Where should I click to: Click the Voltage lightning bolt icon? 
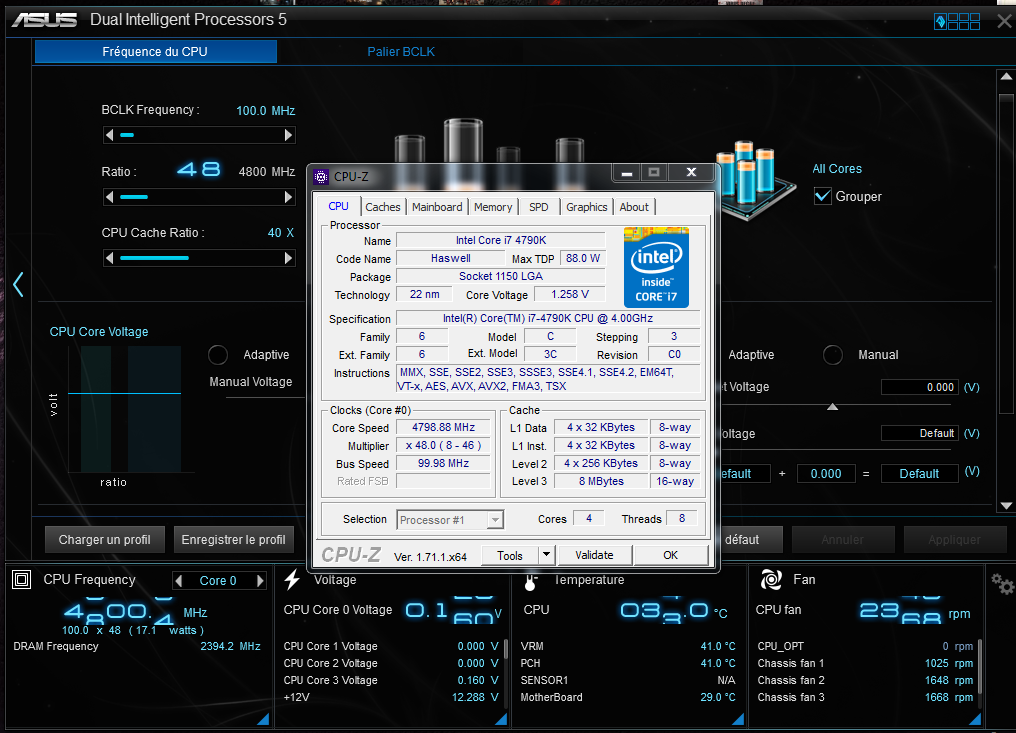coord(292,579)
